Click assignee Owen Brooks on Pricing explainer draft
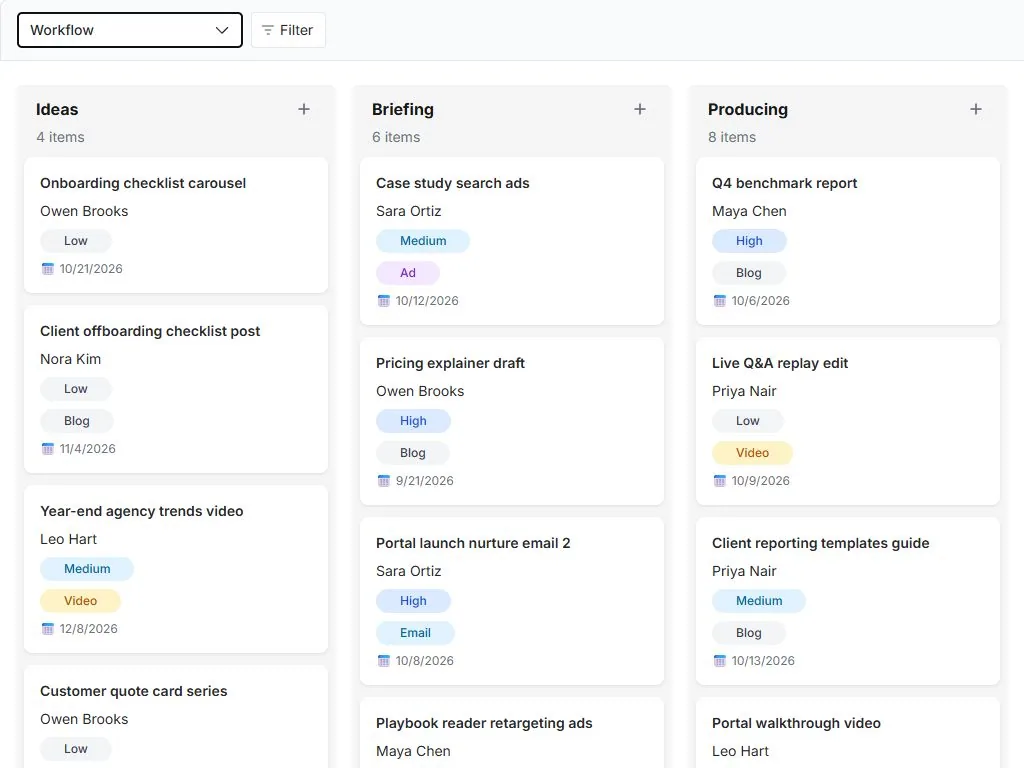Image resolution: width=1024 pixels, height=768 pixels. pyautogui.click(x=420, y=391)
